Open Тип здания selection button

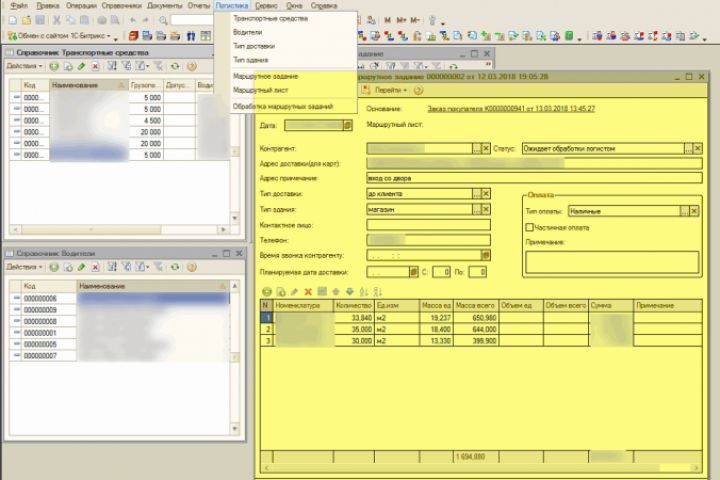[x=477, y=209]
